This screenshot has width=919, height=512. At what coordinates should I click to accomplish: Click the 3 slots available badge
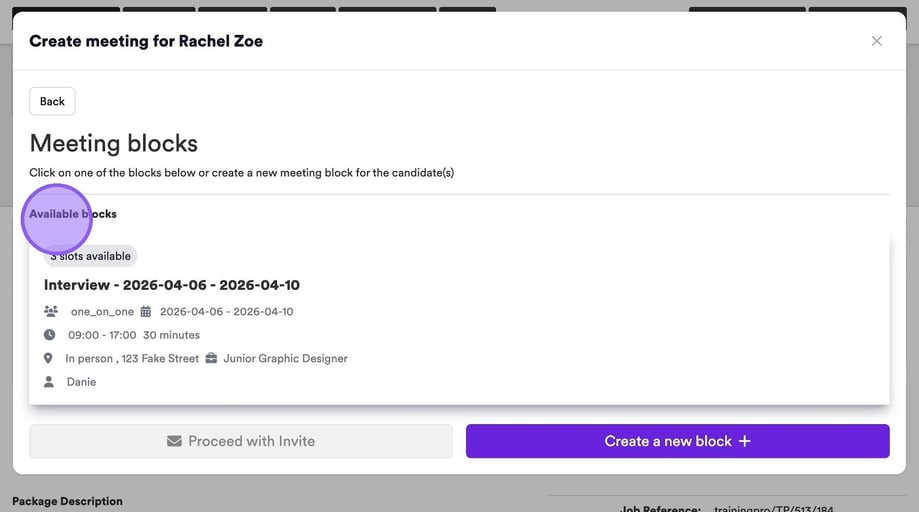pos(91,256)
